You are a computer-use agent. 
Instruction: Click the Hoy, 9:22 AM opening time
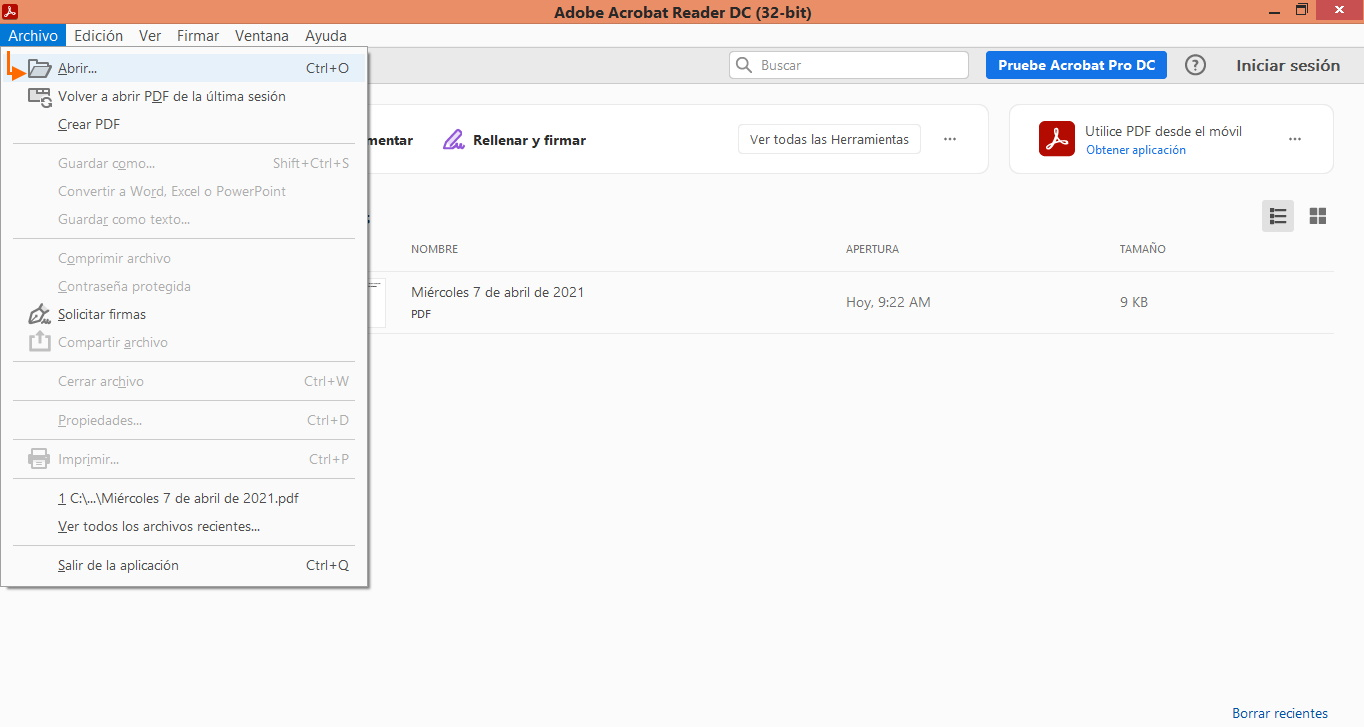(888, 302)
